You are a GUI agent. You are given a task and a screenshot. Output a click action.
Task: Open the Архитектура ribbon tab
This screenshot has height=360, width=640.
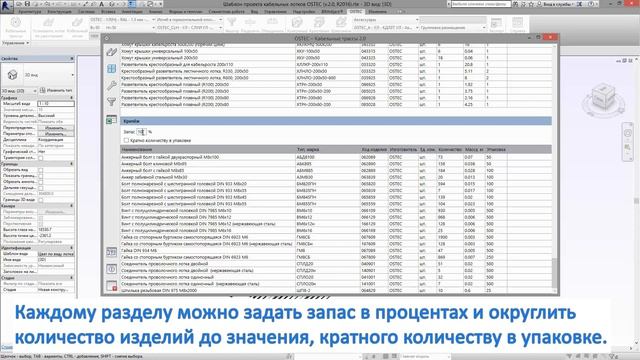[x=30, y=11]
